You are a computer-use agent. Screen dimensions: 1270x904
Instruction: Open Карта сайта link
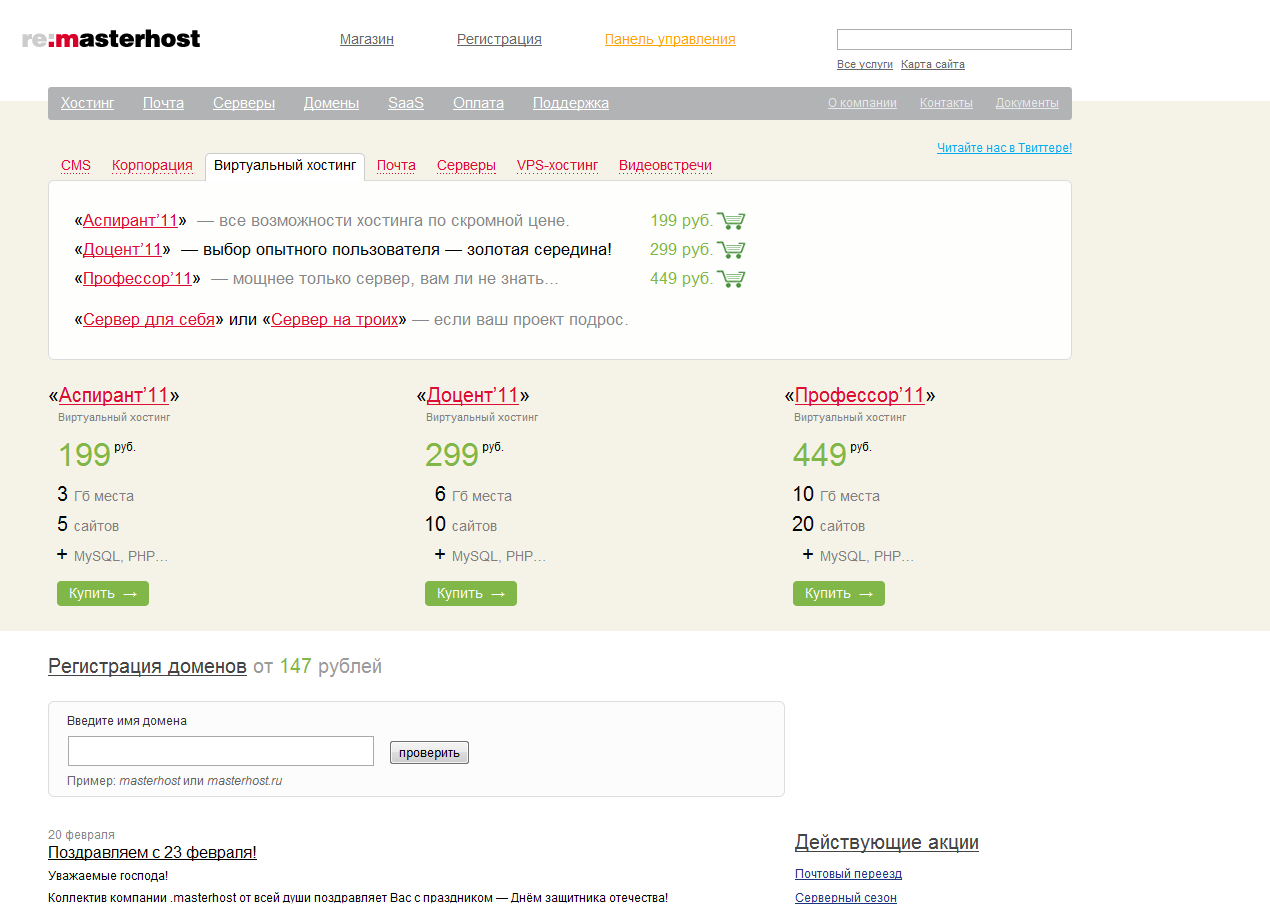pos(933,64)
